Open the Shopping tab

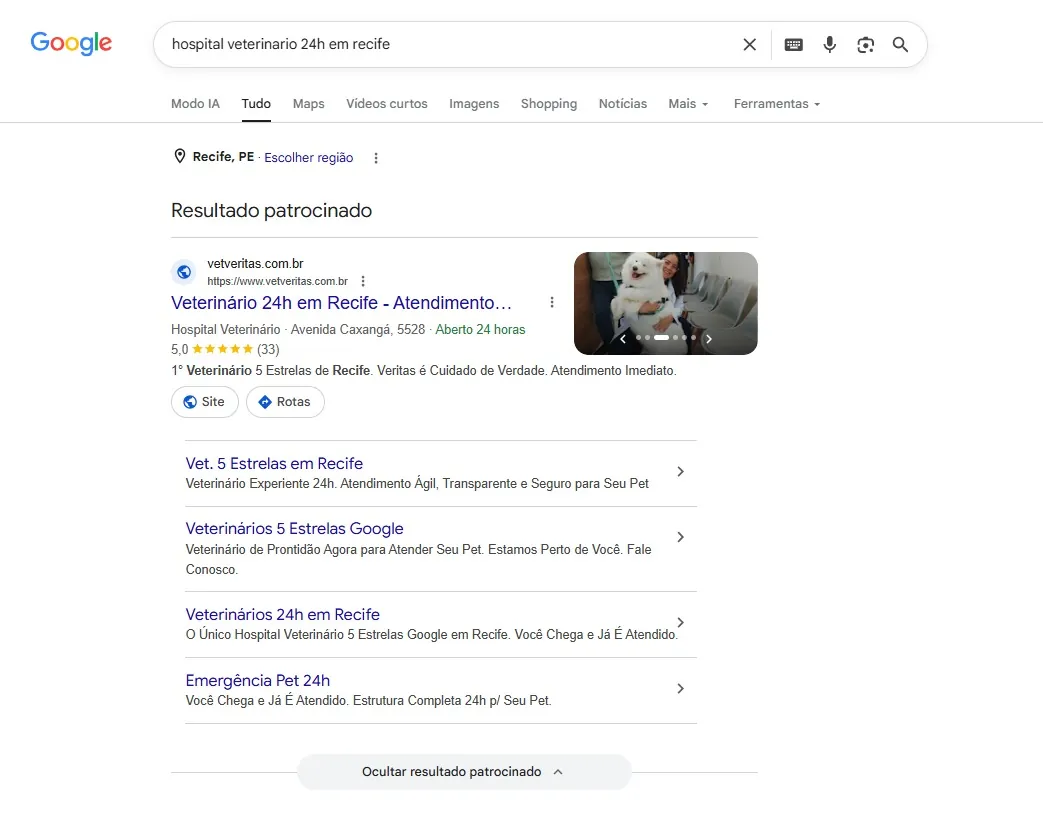pos(549,104)
